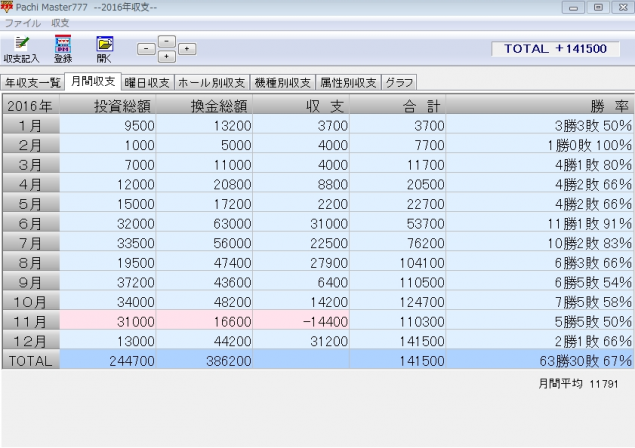
Task: Click the TOTAL row header
Action: click(x=31, y=361)
